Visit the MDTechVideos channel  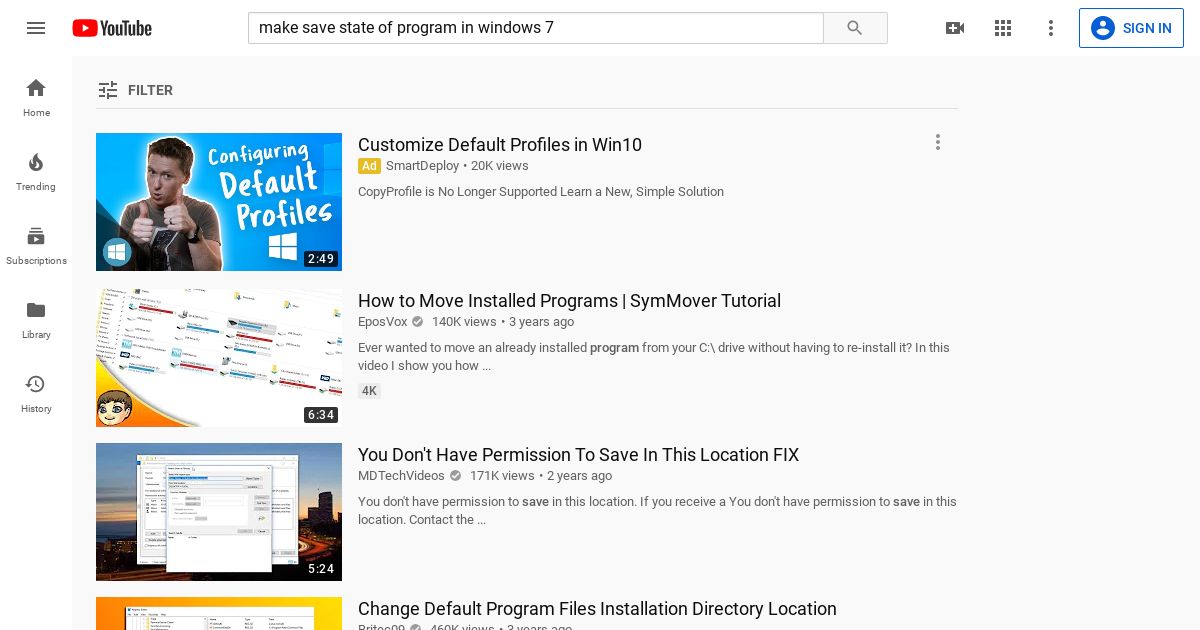[401, 476]
